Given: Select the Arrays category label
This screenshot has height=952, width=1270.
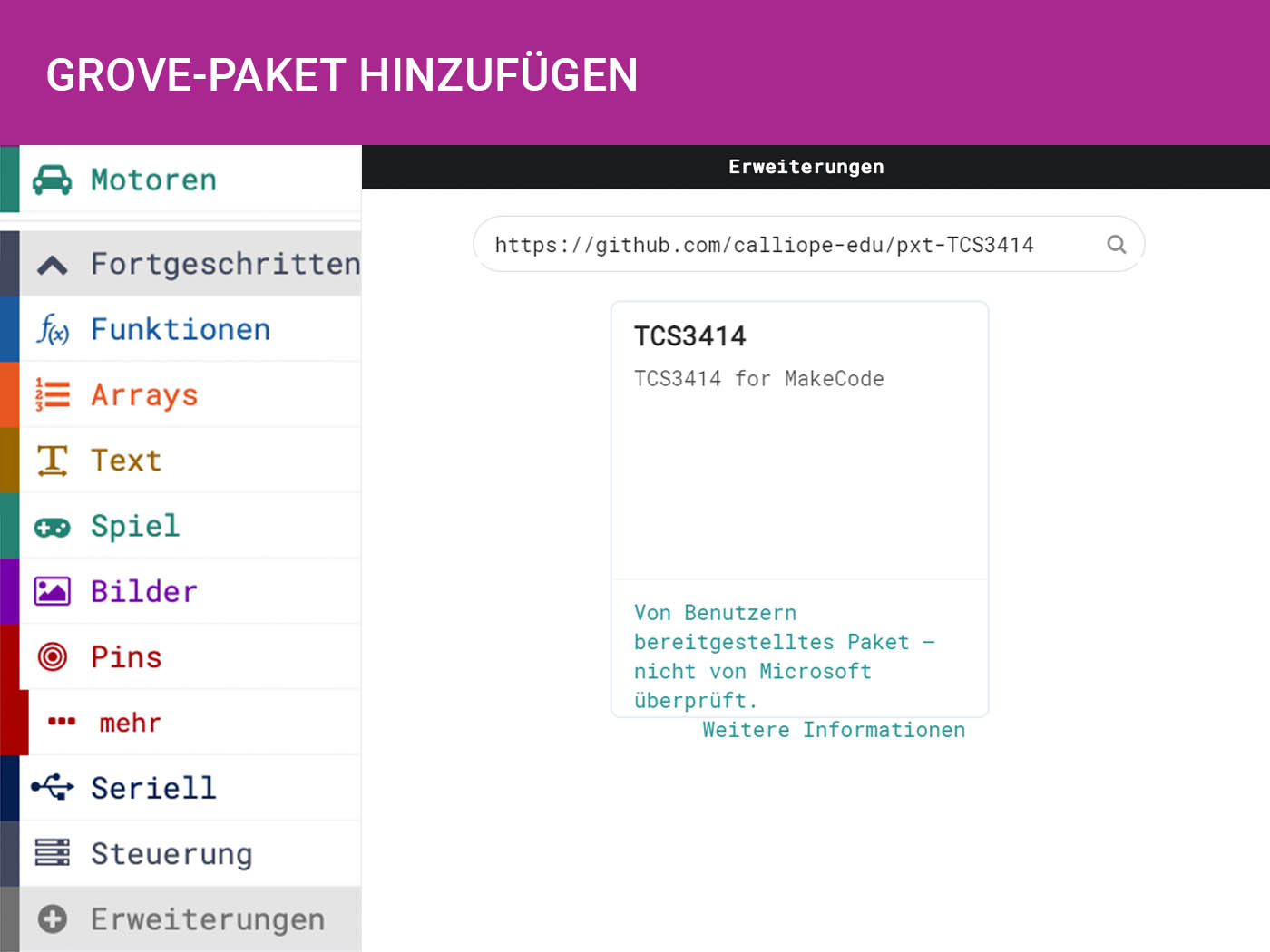Looking at the screenshot, I should tap(144, 395).
